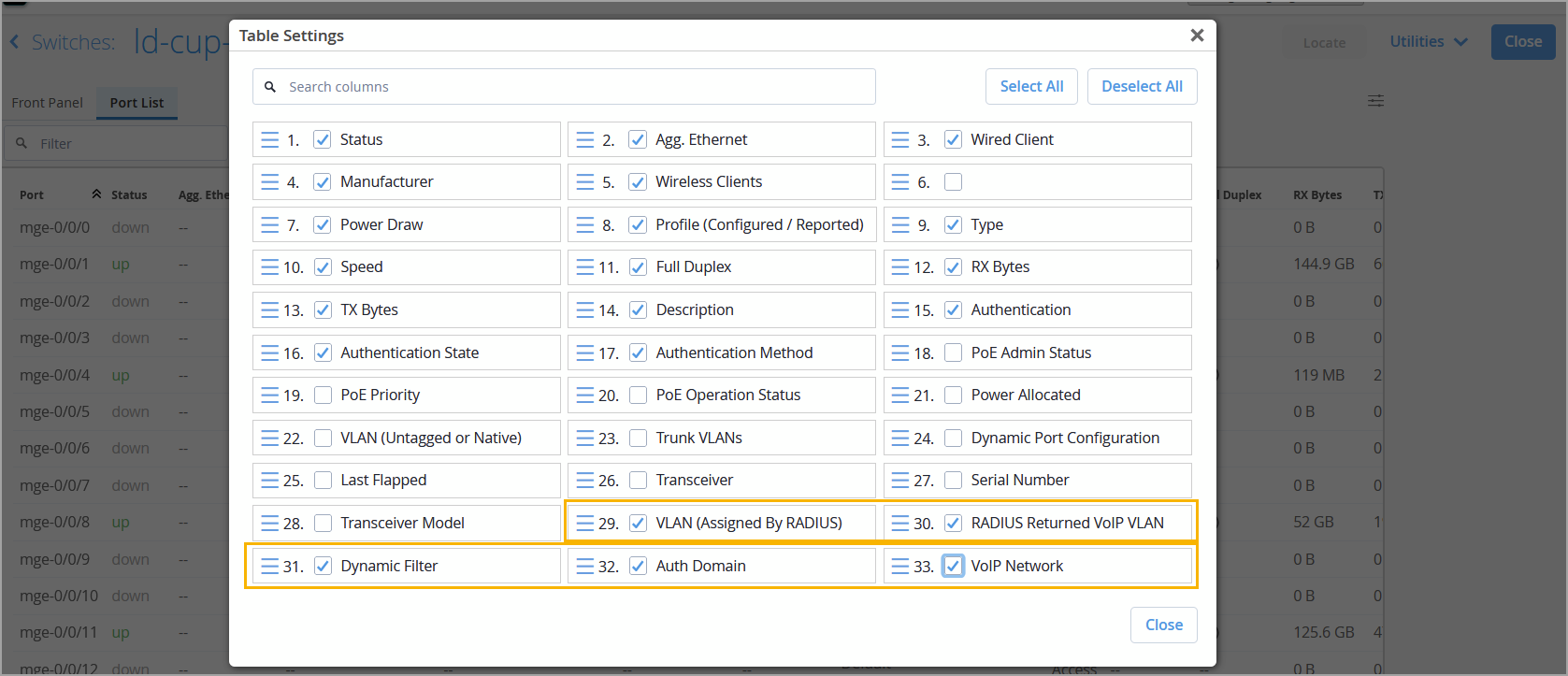The width and height of the screenshot is (1568, 676).
Task: Uncheck the VoIP Network column
Action: point(953,567)
